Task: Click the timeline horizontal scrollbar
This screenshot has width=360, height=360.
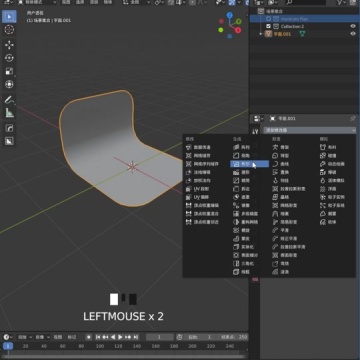Action: pos(123,356)
